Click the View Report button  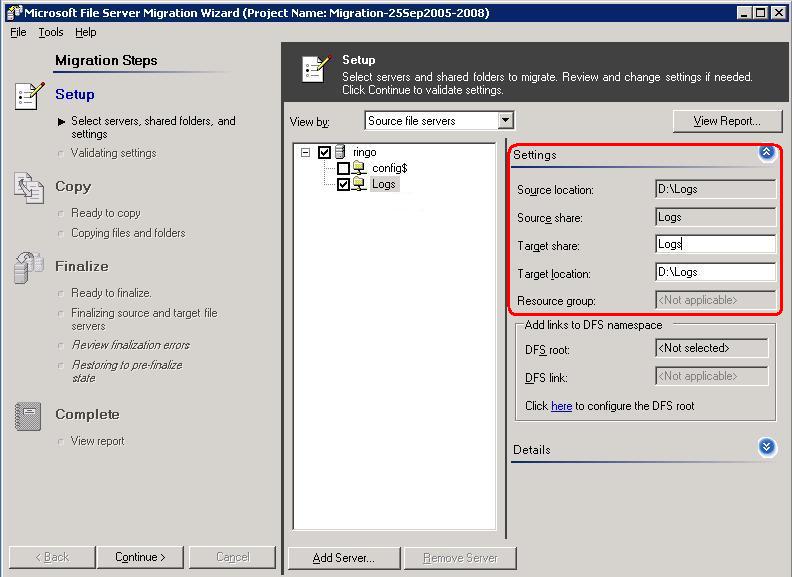[x=727, y=121]
